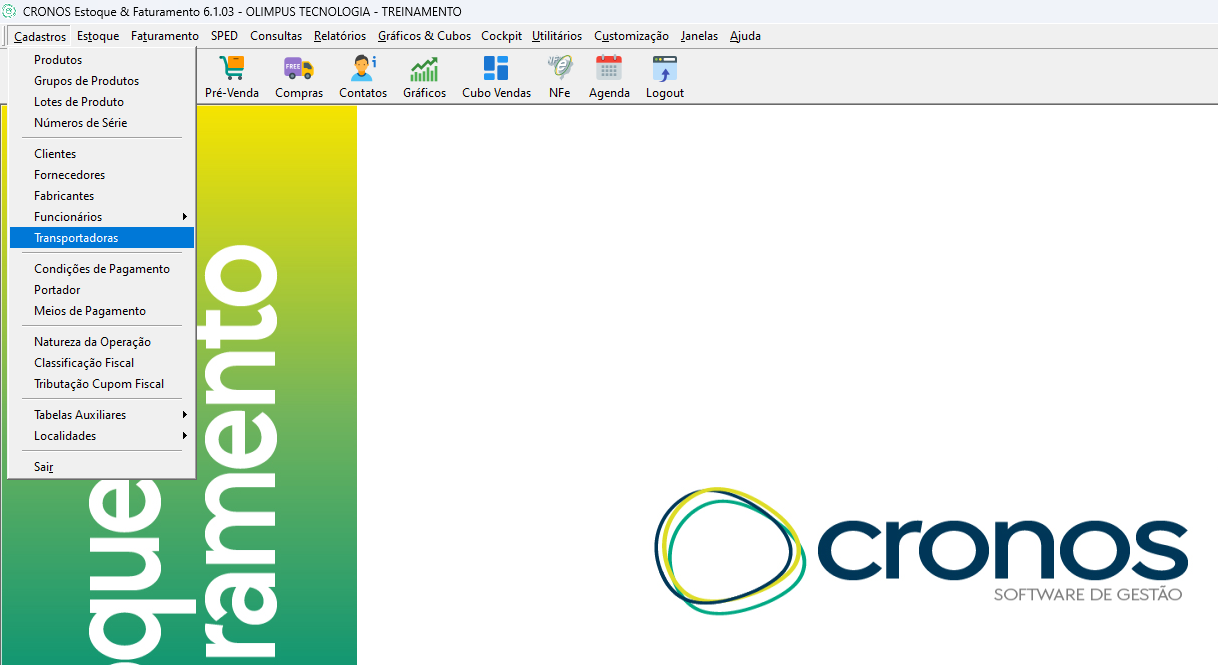1218x665 pixels.
Task: Expand the Tabelas Auxiliares submenu
Action: pyautogui.click(x=102, y=415)
